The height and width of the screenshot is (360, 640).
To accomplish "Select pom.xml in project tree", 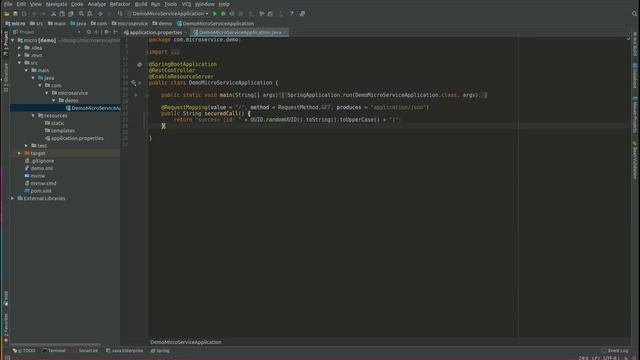I will [x=38, y=191].
